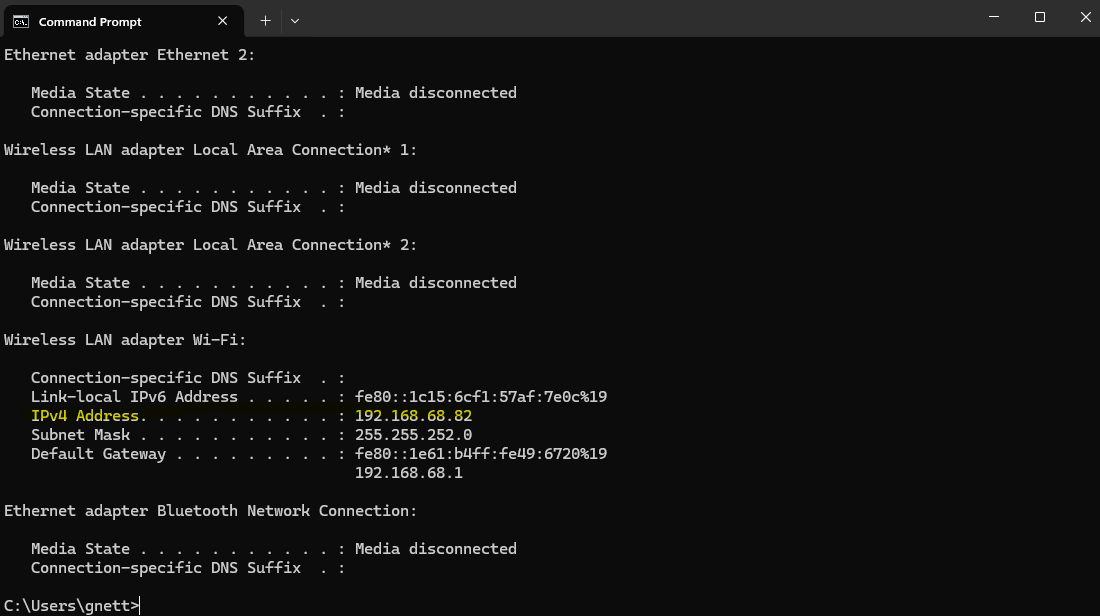Click IPv4 value 192.168.68.82
Screen dimensions: 1100x616
tap(413, 416)
